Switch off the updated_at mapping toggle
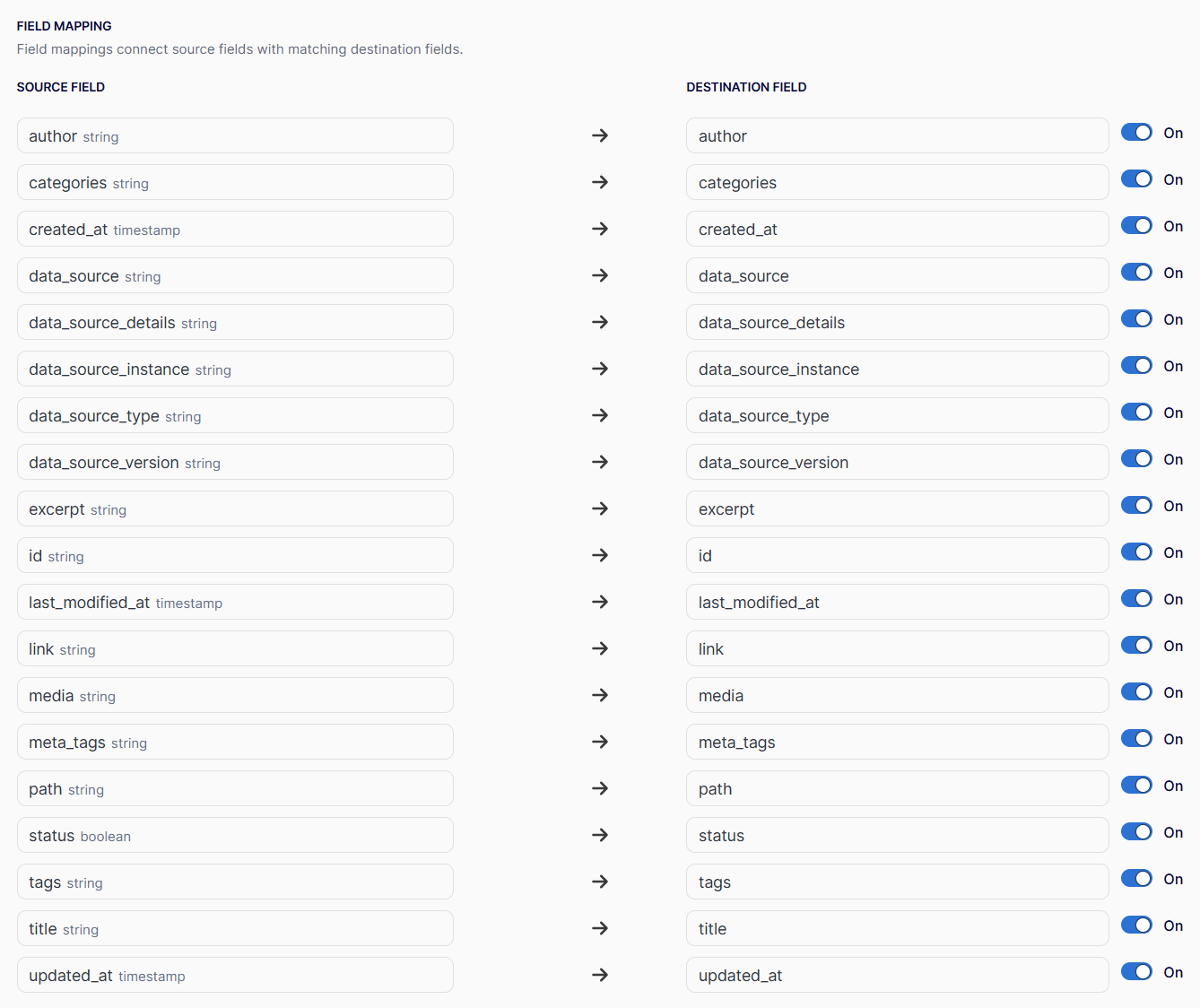The width and height of the screenshot is (1200, 1008). [x=1136, y=972]
